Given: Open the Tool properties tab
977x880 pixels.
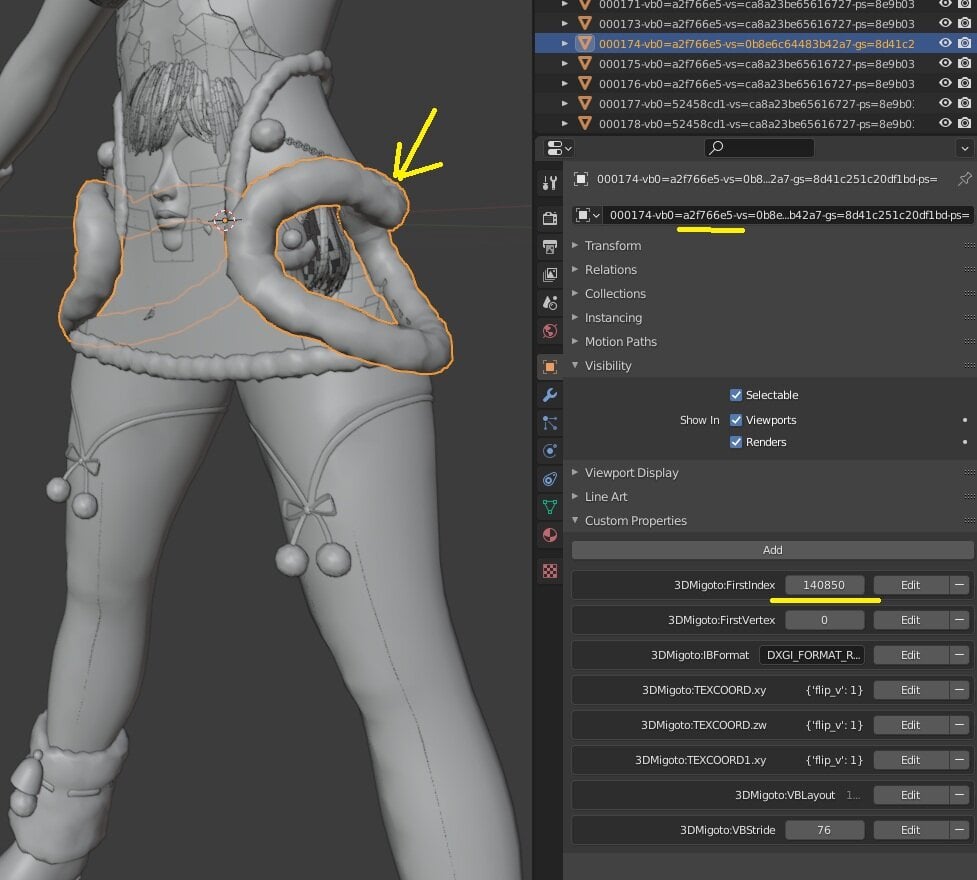Looking at the screenshot, I should point(550,183).
